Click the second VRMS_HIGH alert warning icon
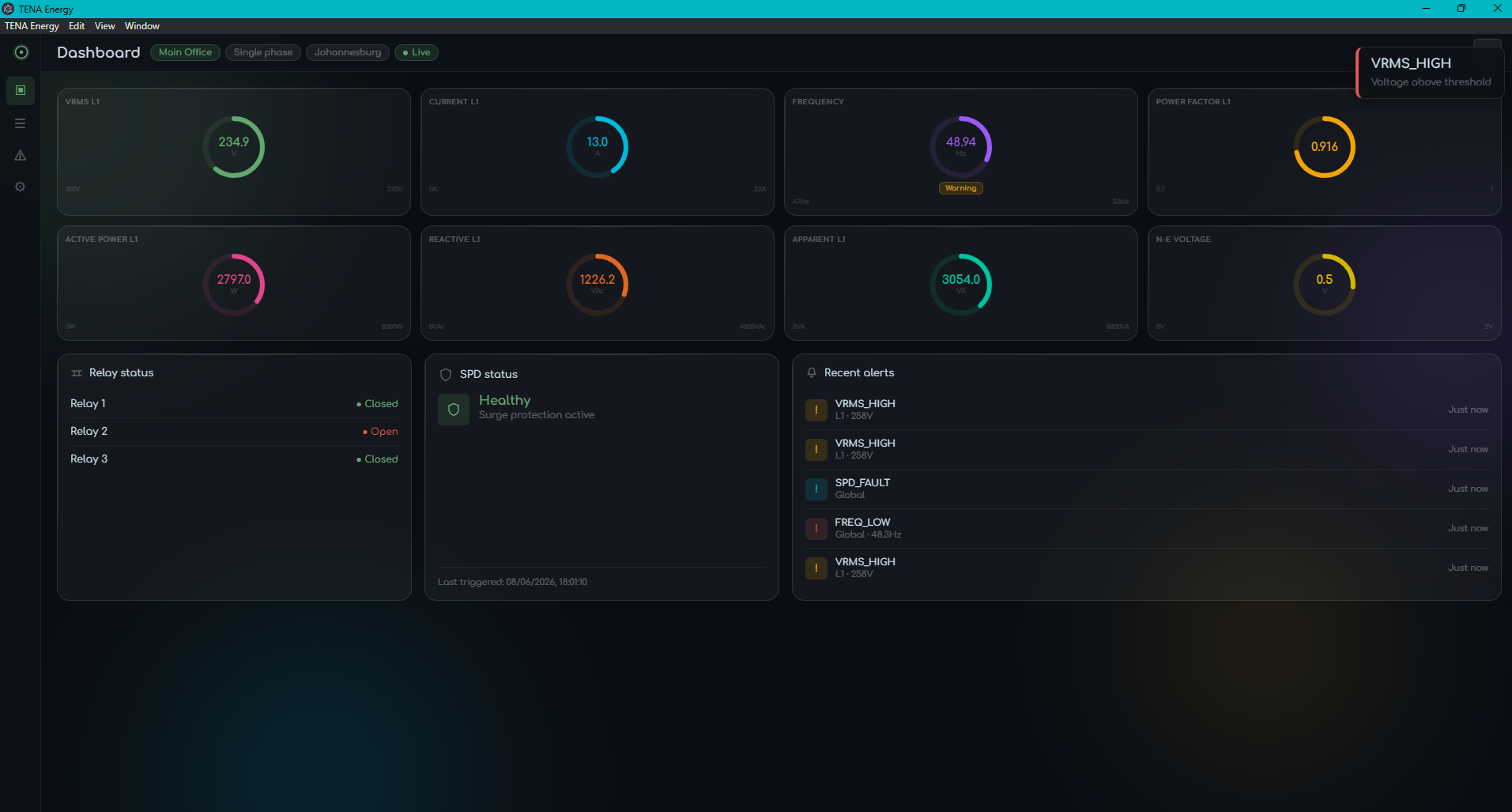The height and width of the screenshot is (812, 1512). click(x=816, y=449)
